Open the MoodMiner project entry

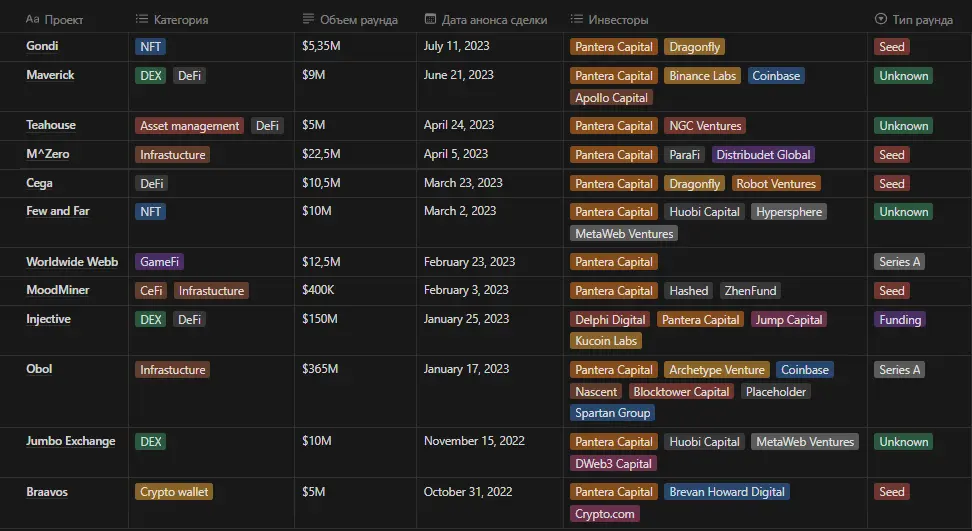pyautogui.click(x=58, y=290)
